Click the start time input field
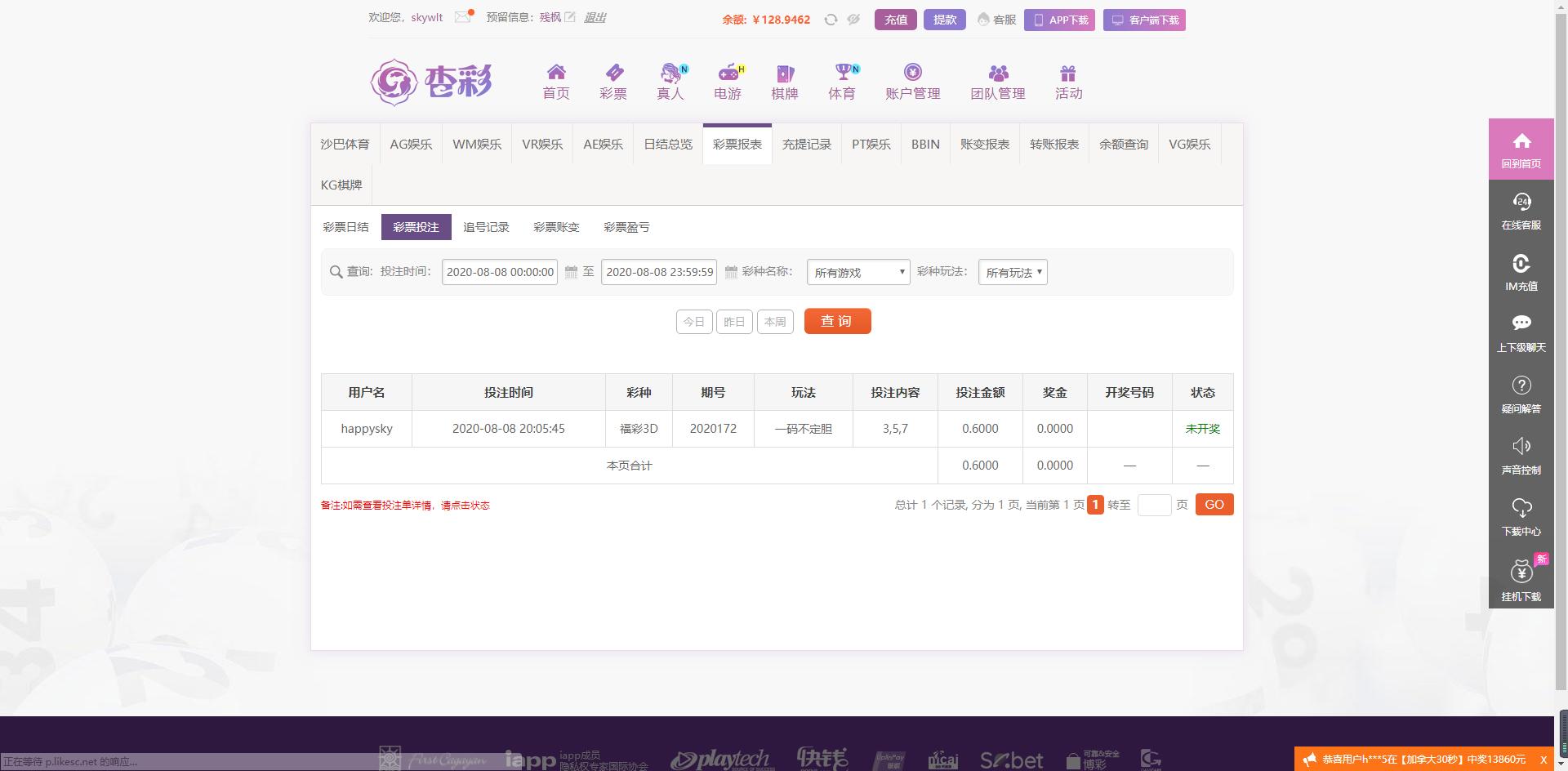This screenshot has width=1568, height=771. pos(500,272)
